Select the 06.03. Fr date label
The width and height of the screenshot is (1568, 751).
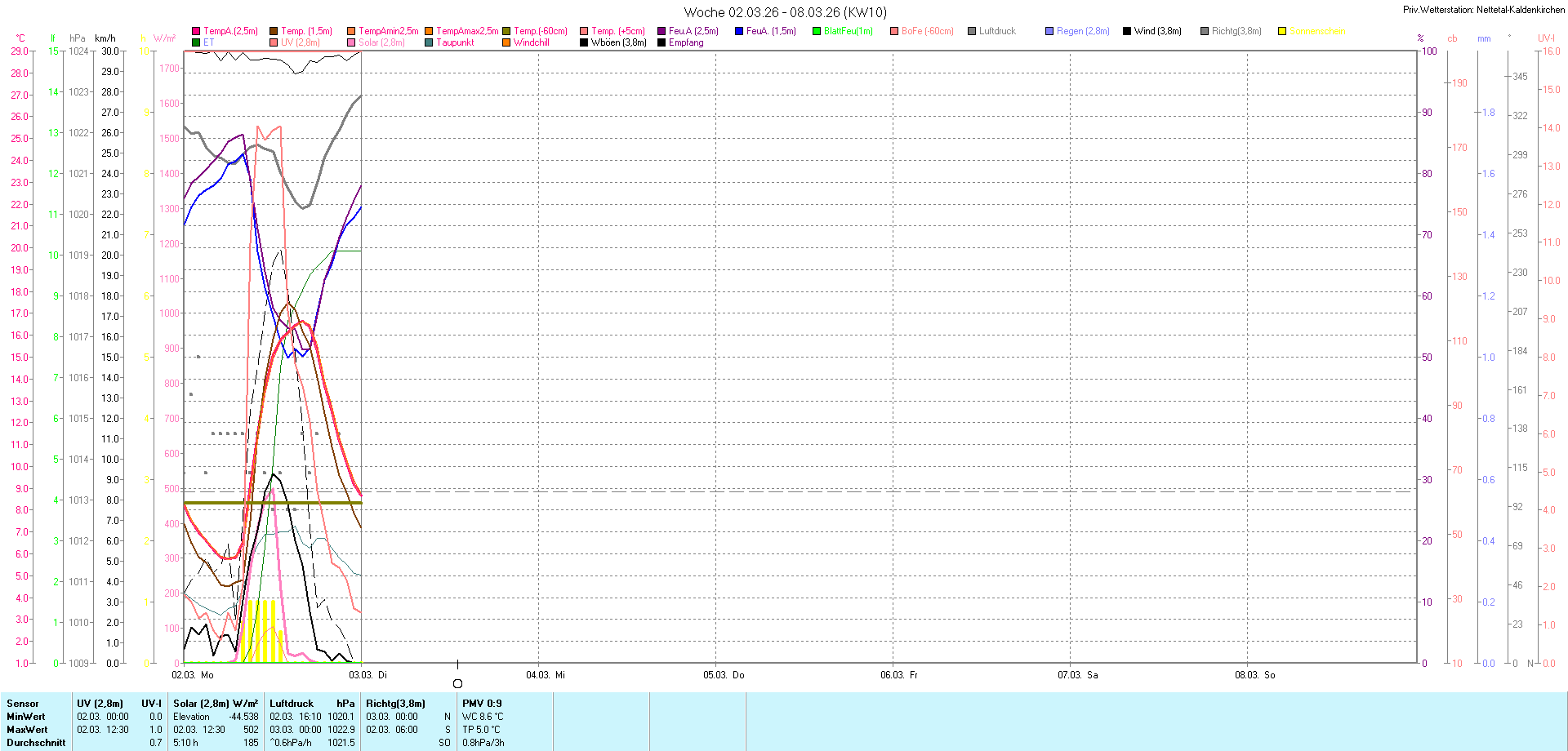(899, 675)
